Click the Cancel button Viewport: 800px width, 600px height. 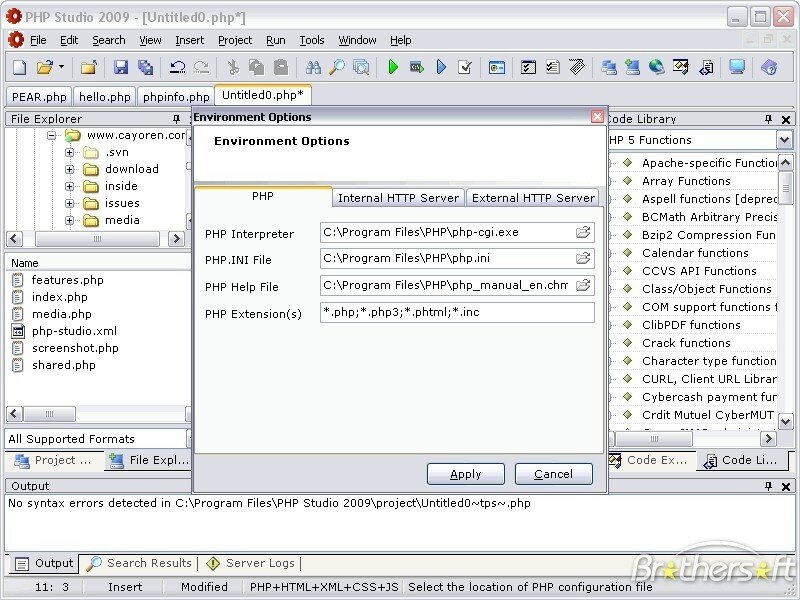tap(554, 474)
